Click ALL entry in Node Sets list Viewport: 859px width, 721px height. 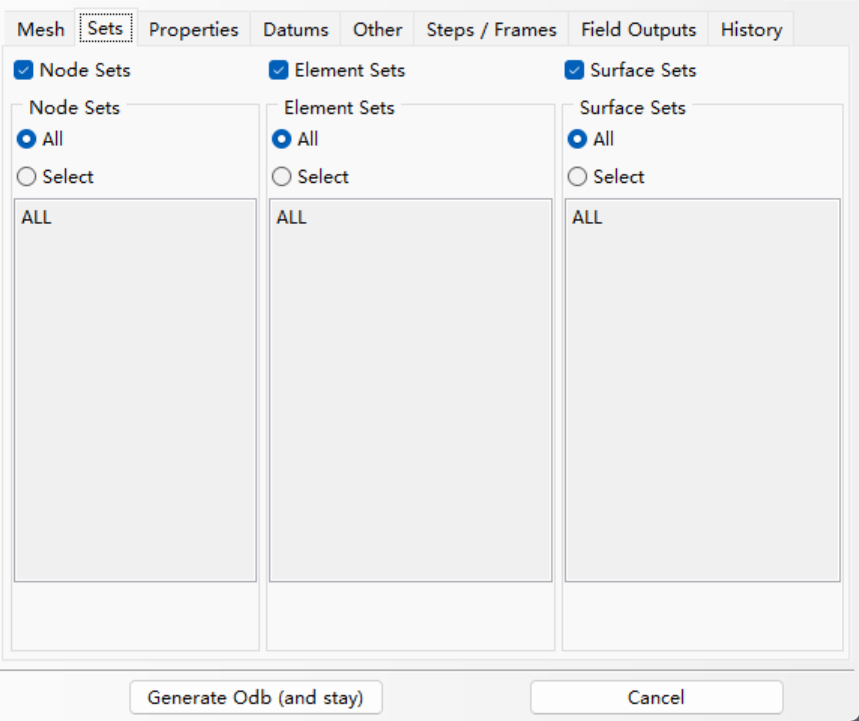[36, 217]
